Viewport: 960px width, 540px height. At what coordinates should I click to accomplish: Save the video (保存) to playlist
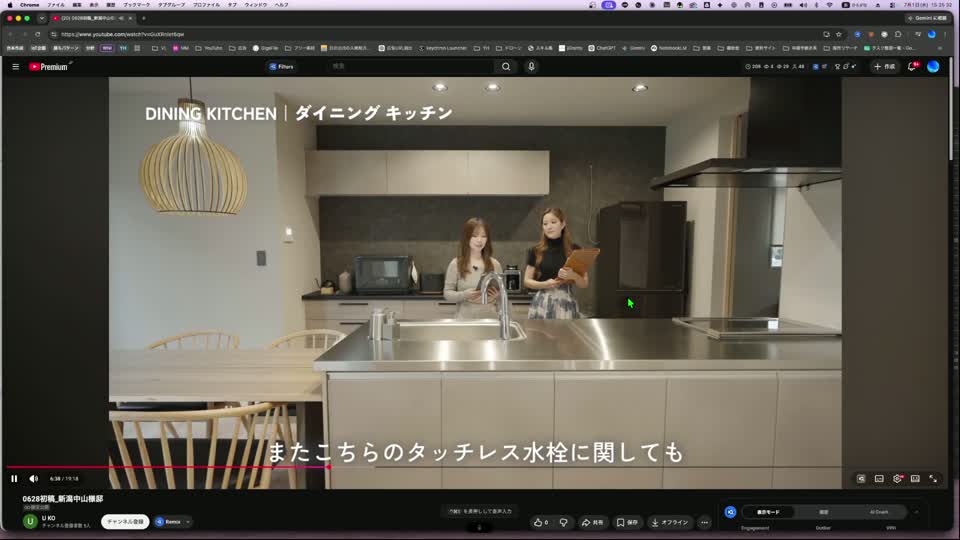[628, 522]
